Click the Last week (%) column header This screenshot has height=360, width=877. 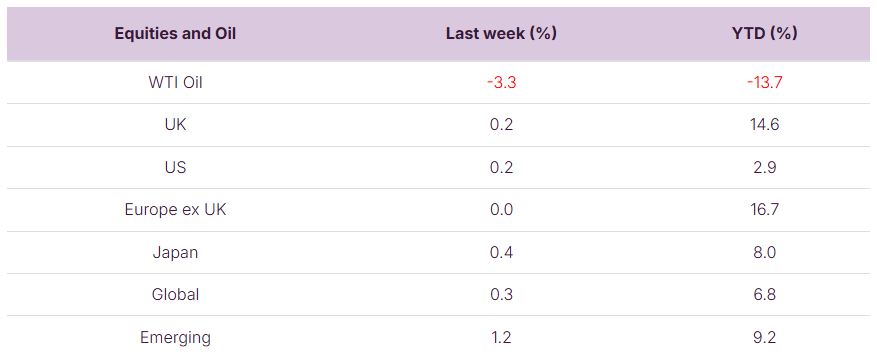[x=501, y=34]
